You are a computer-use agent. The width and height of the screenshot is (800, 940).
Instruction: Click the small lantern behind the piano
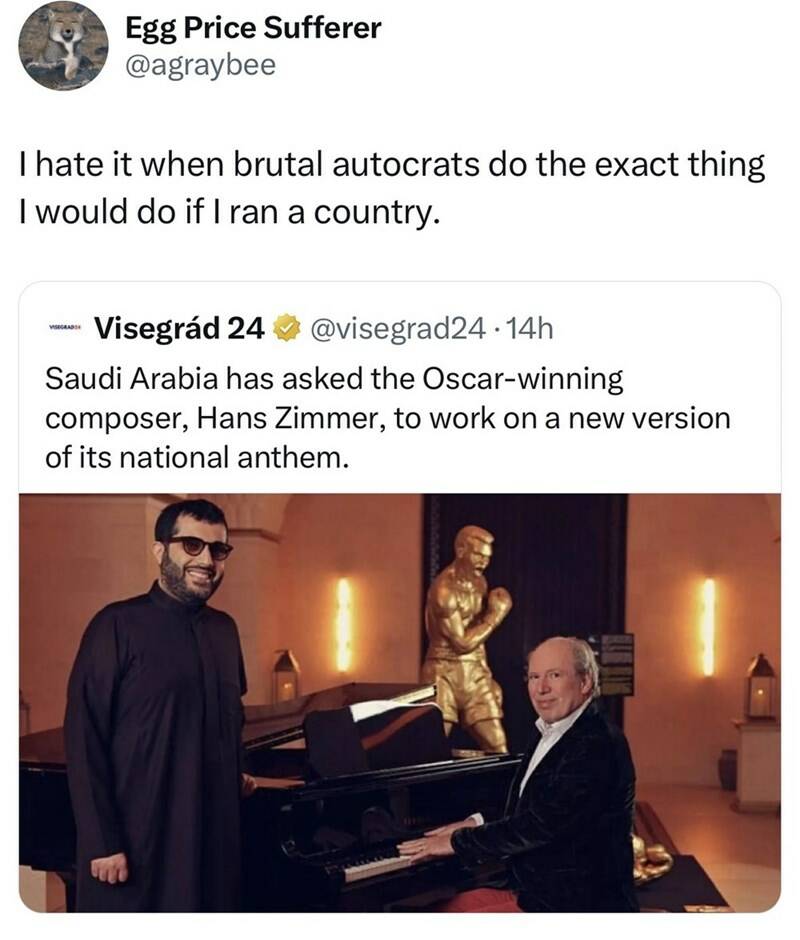coord(286,677)
